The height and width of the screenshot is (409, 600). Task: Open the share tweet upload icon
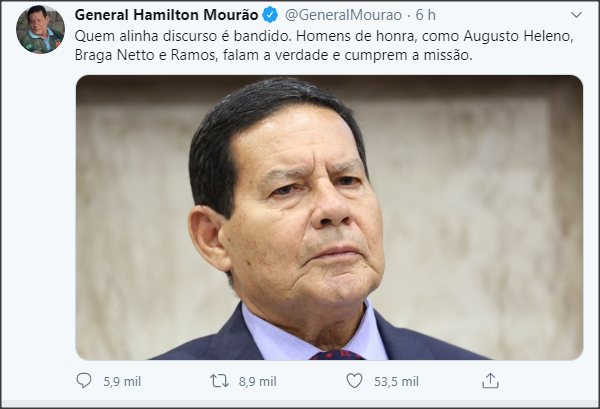coord(490,381)
